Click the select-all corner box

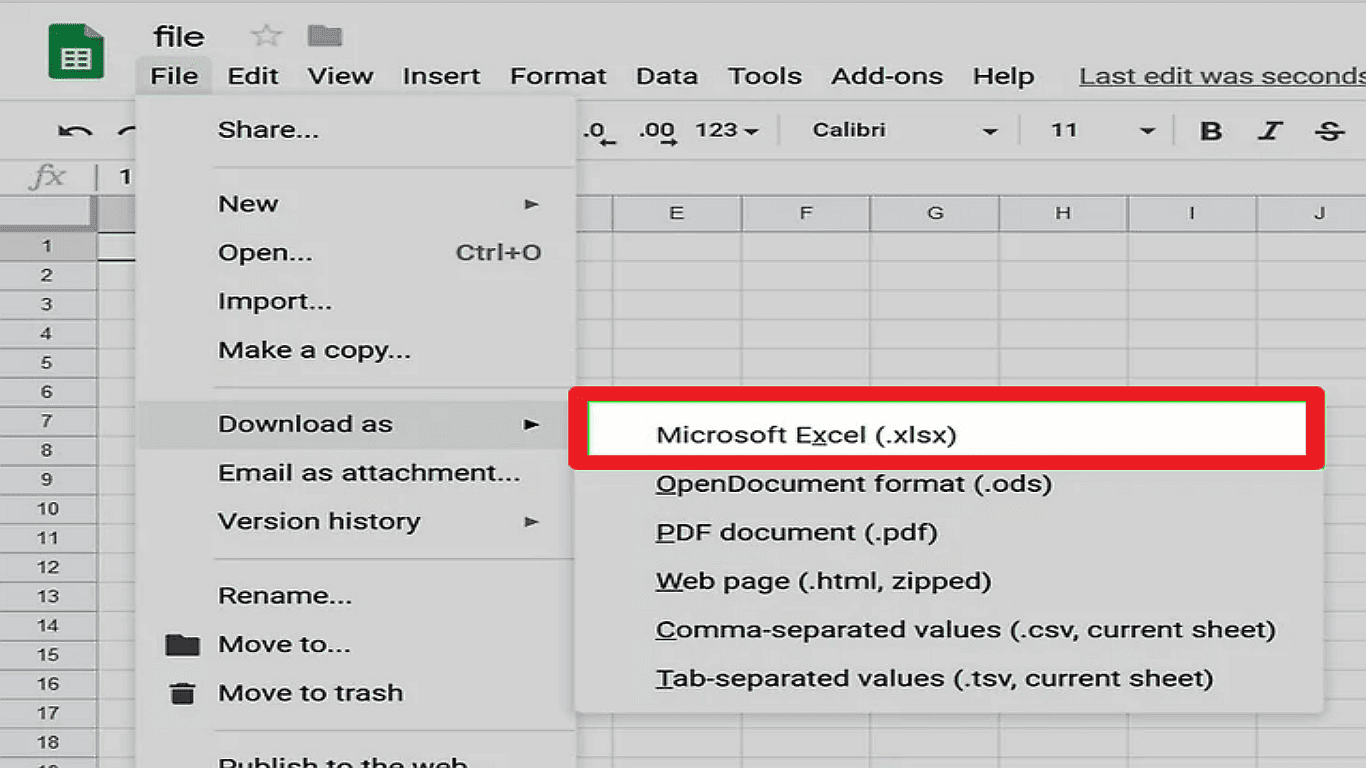click(47, 213)
